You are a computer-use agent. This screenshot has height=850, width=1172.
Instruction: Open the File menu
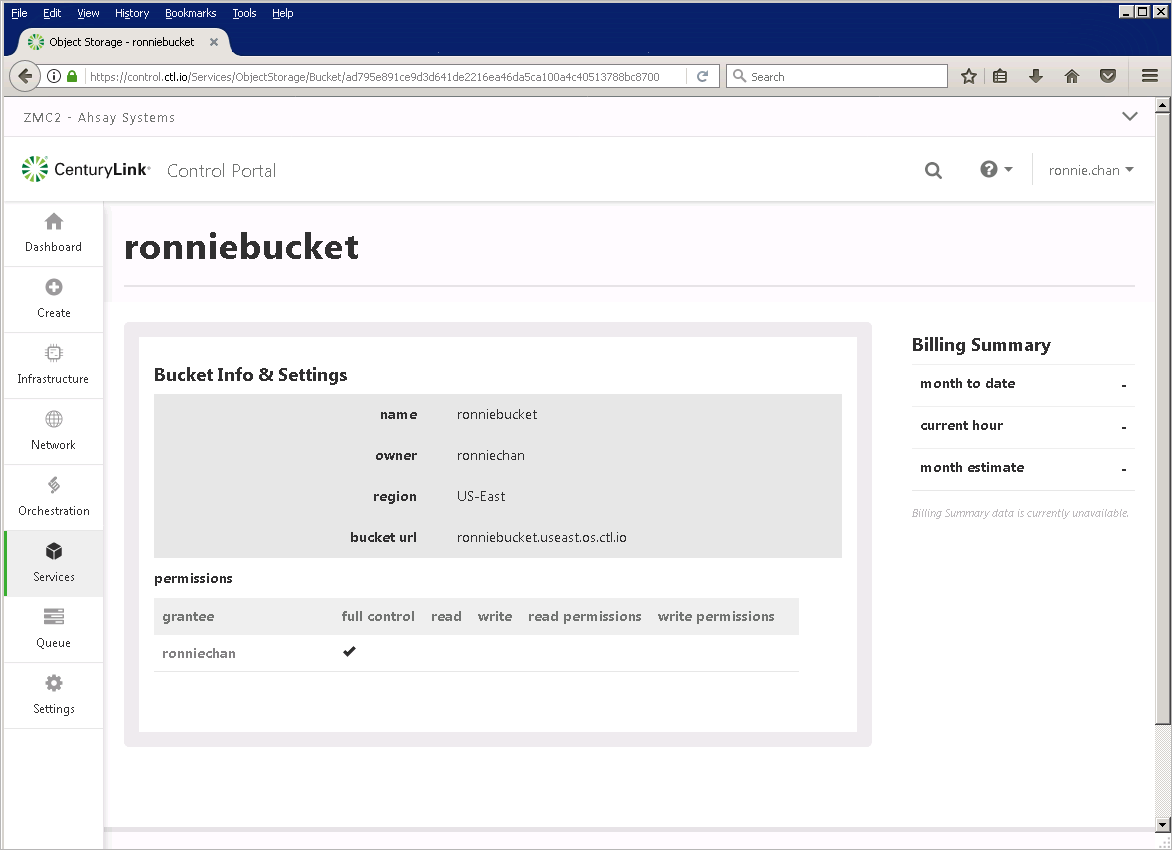(19, 13)
